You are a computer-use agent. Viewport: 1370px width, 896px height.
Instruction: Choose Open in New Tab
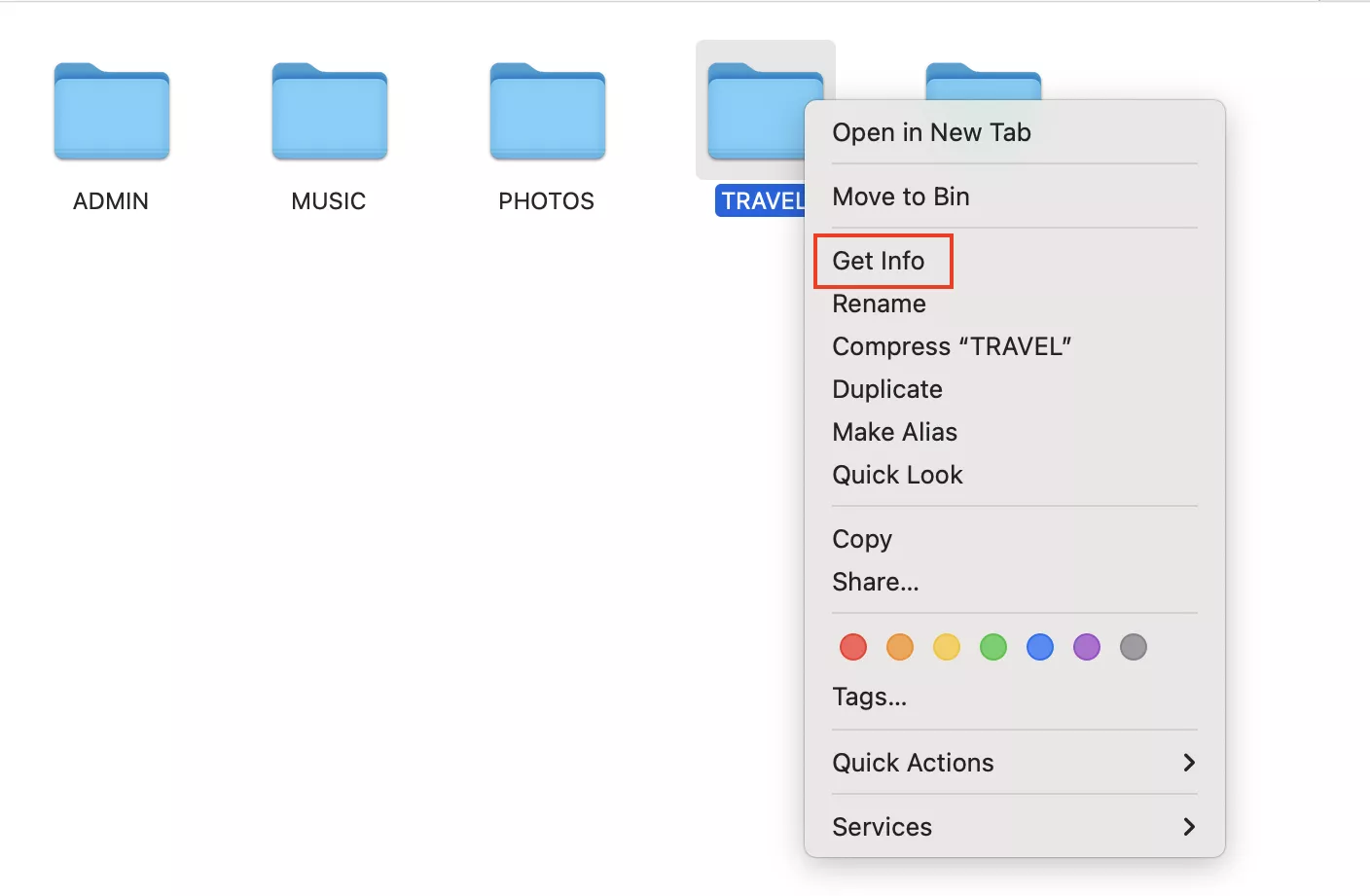931,132
